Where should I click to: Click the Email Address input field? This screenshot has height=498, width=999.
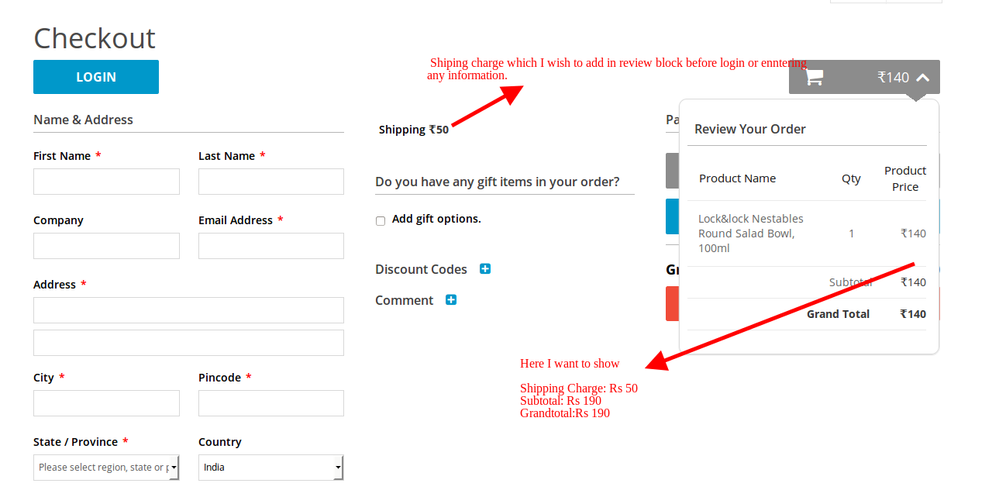270,246
